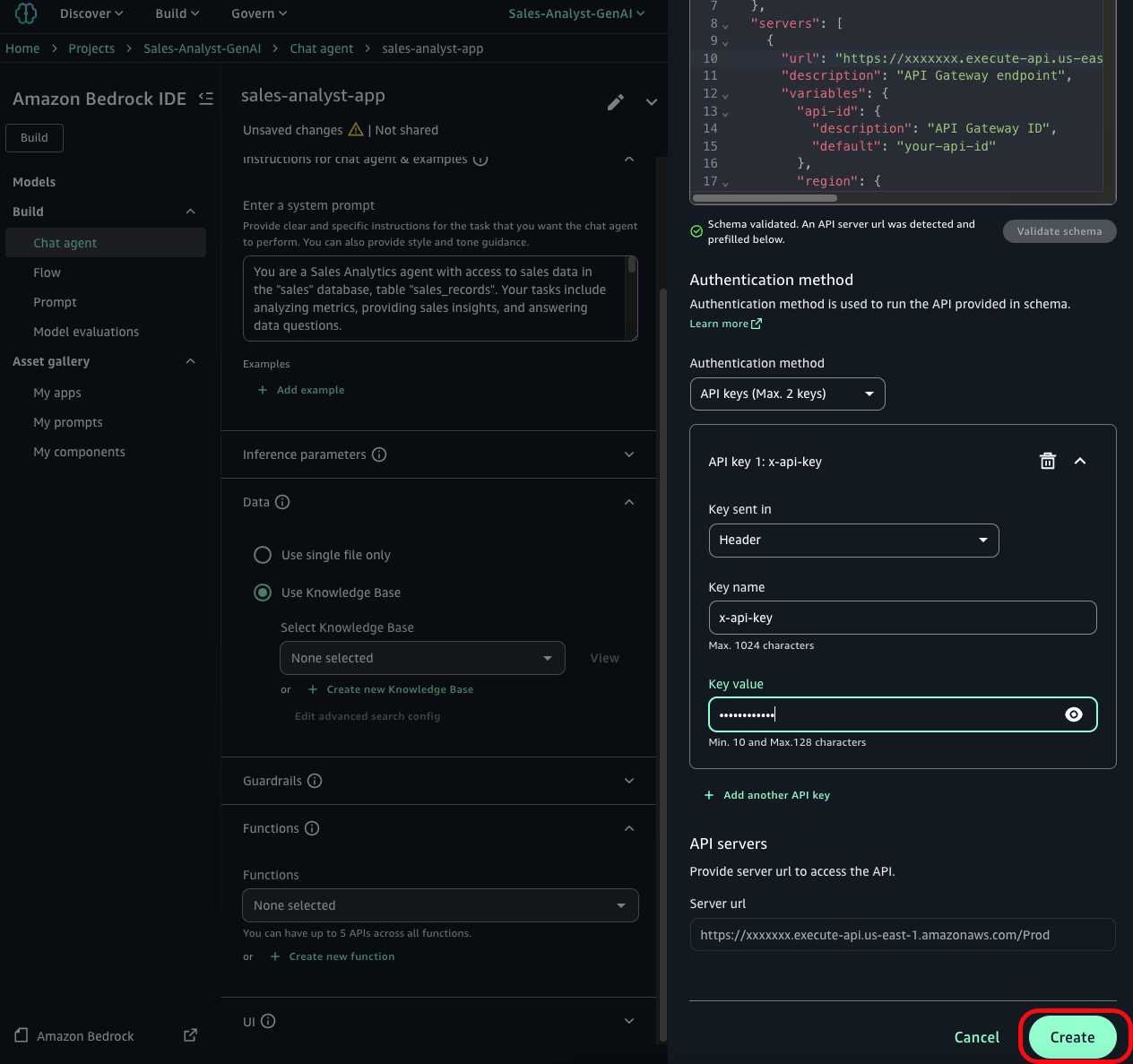Image resolution: width=1133 pixels, height=1064 pixels.
Task: Open the Sales-Analyst-GenAI project dropdown
Action: [x=576, y=13]
